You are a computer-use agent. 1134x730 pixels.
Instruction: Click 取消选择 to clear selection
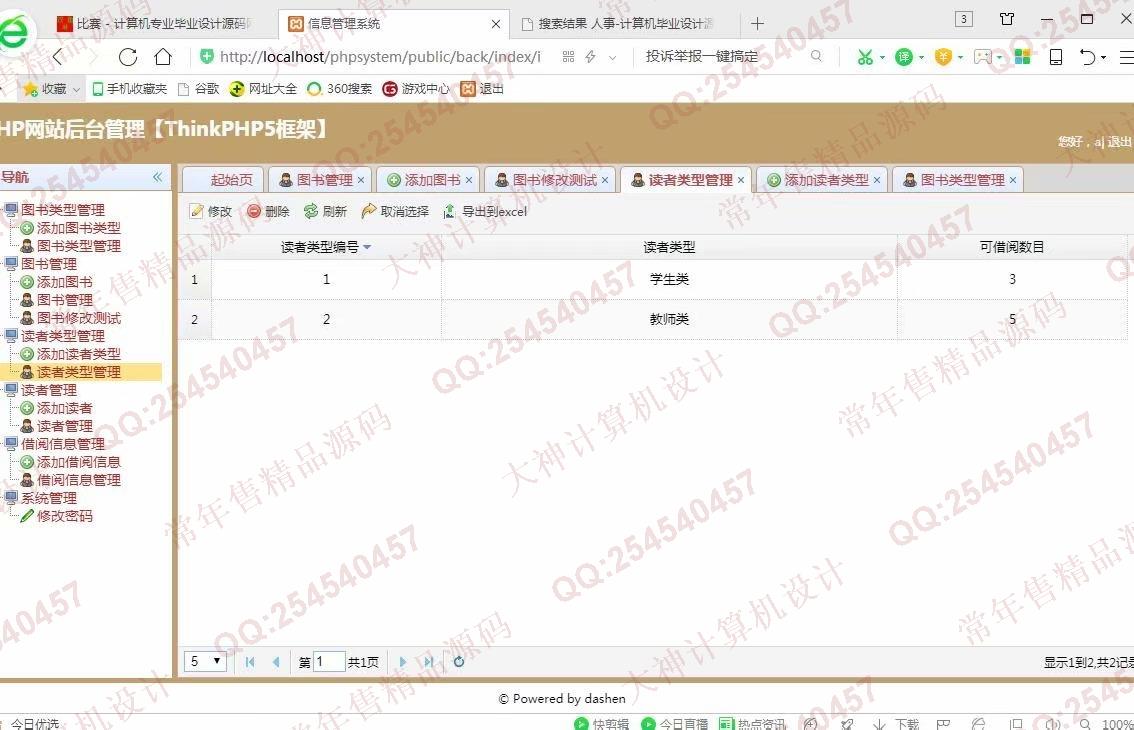[395, 211]
